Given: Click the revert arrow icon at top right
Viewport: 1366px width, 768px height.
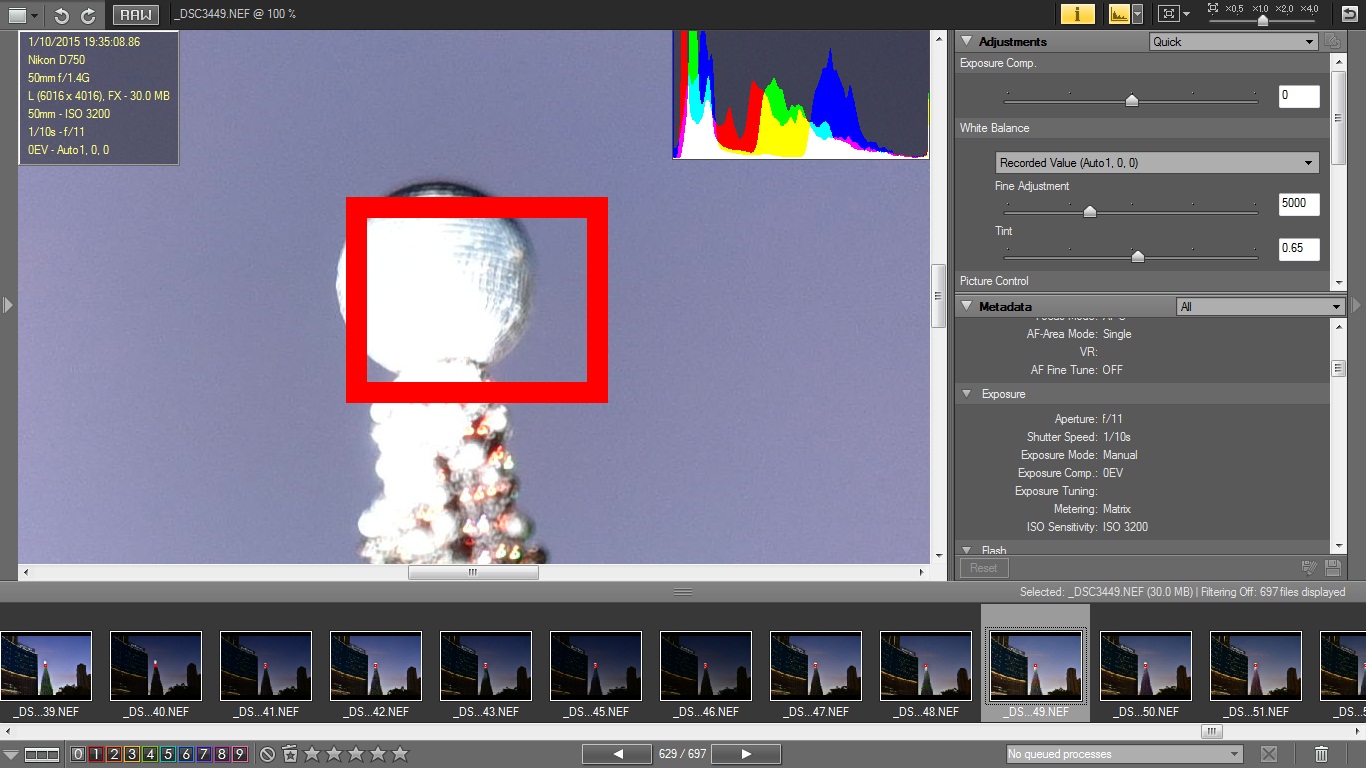Looking at the screenshot, I should point(1349,14).
